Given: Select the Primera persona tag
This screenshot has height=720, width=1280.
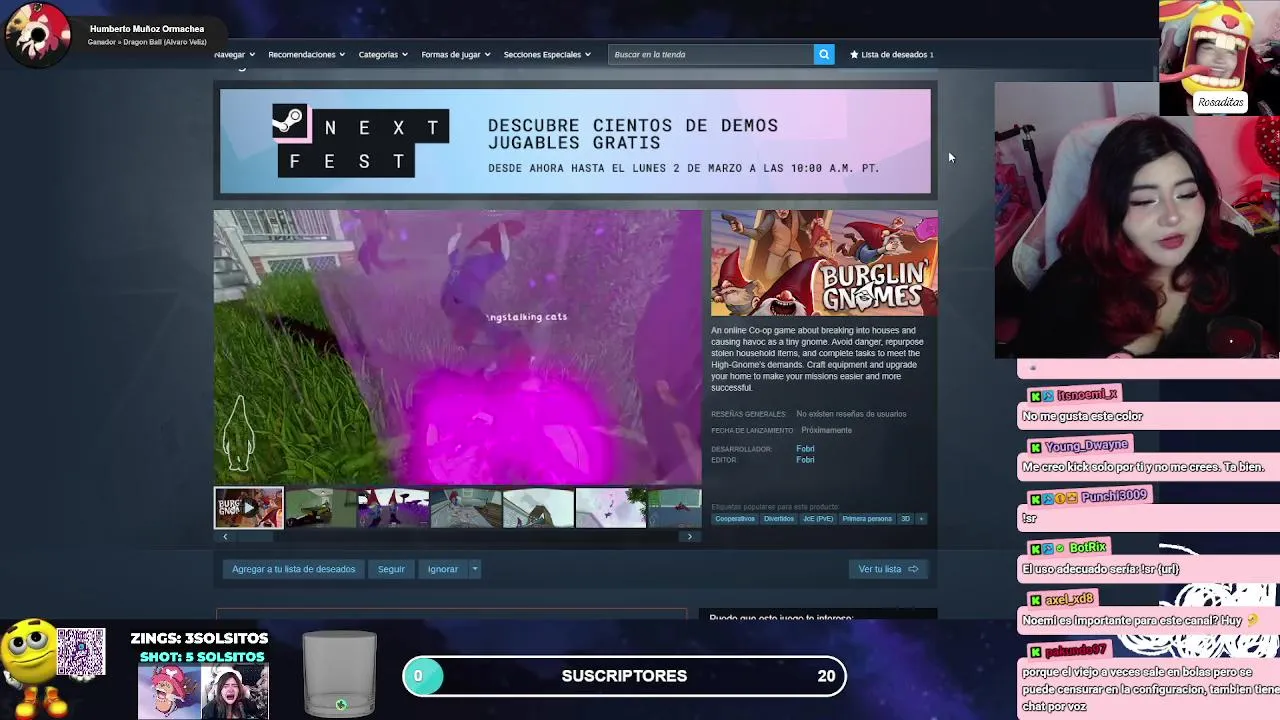Looking at the screenshot, I should tap(867, 519).
